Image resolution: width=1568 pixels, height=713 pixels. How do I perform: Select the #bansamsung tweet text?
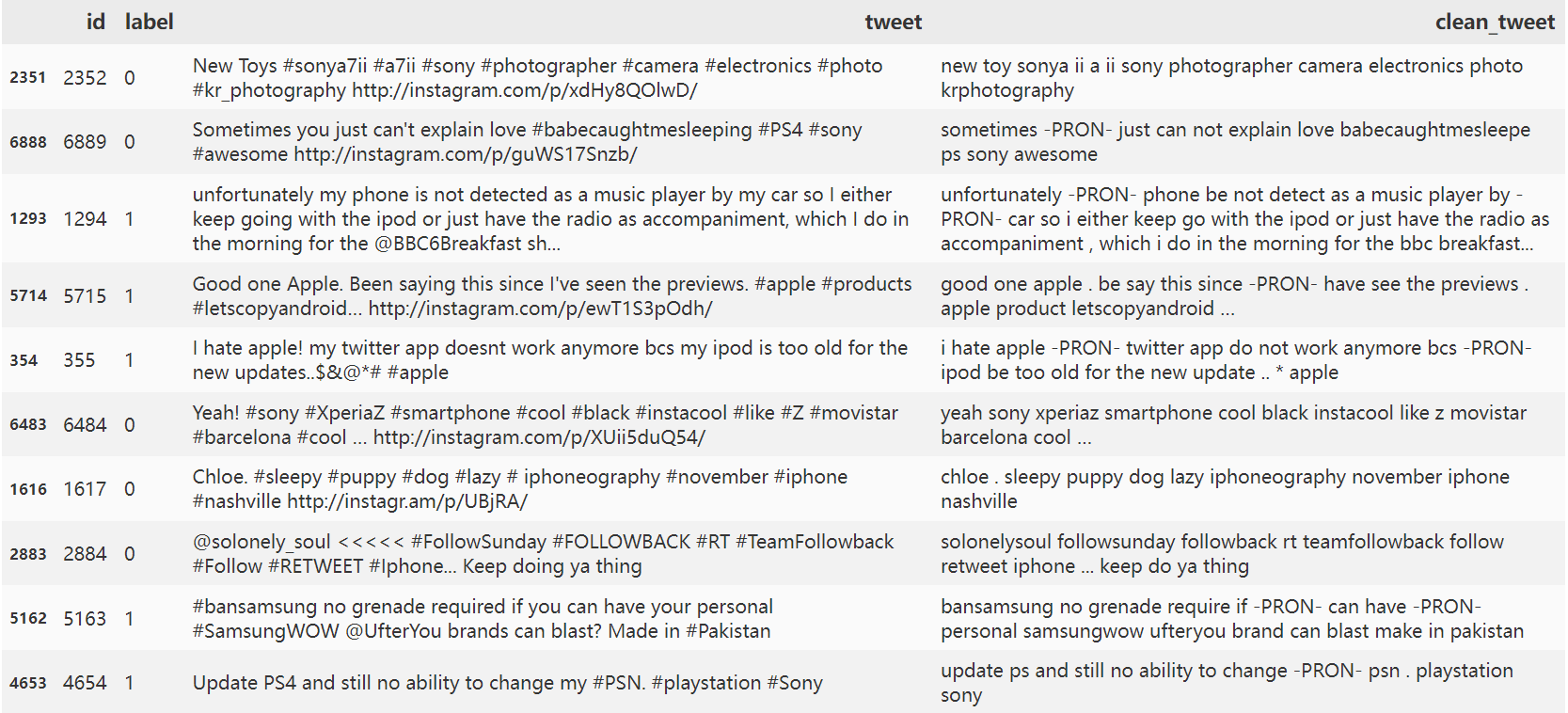pyautogui.click(x=483, y=619)
